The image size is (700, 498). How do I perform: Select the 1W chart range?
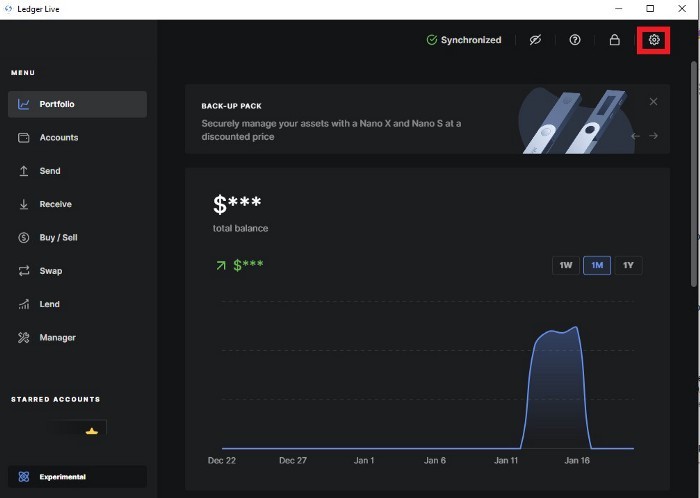click(x=566, y=266)
